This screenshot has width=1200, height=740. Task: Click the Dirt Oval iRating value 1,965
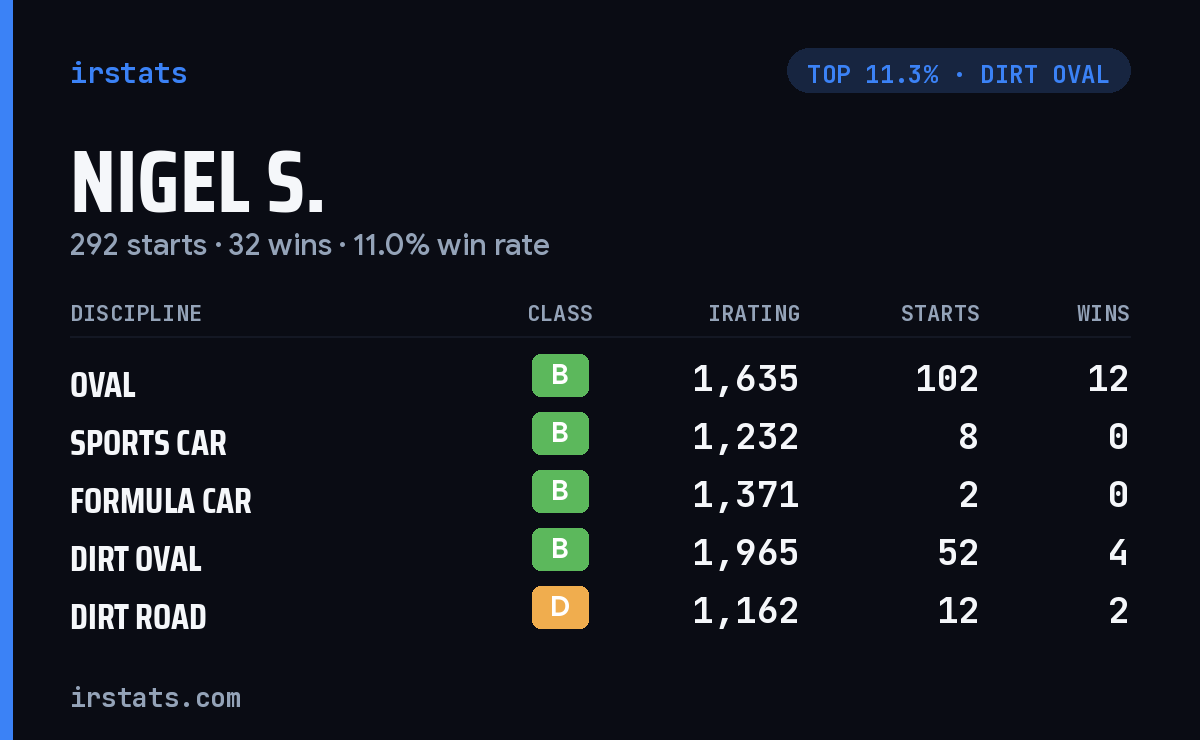coord(746,553)
